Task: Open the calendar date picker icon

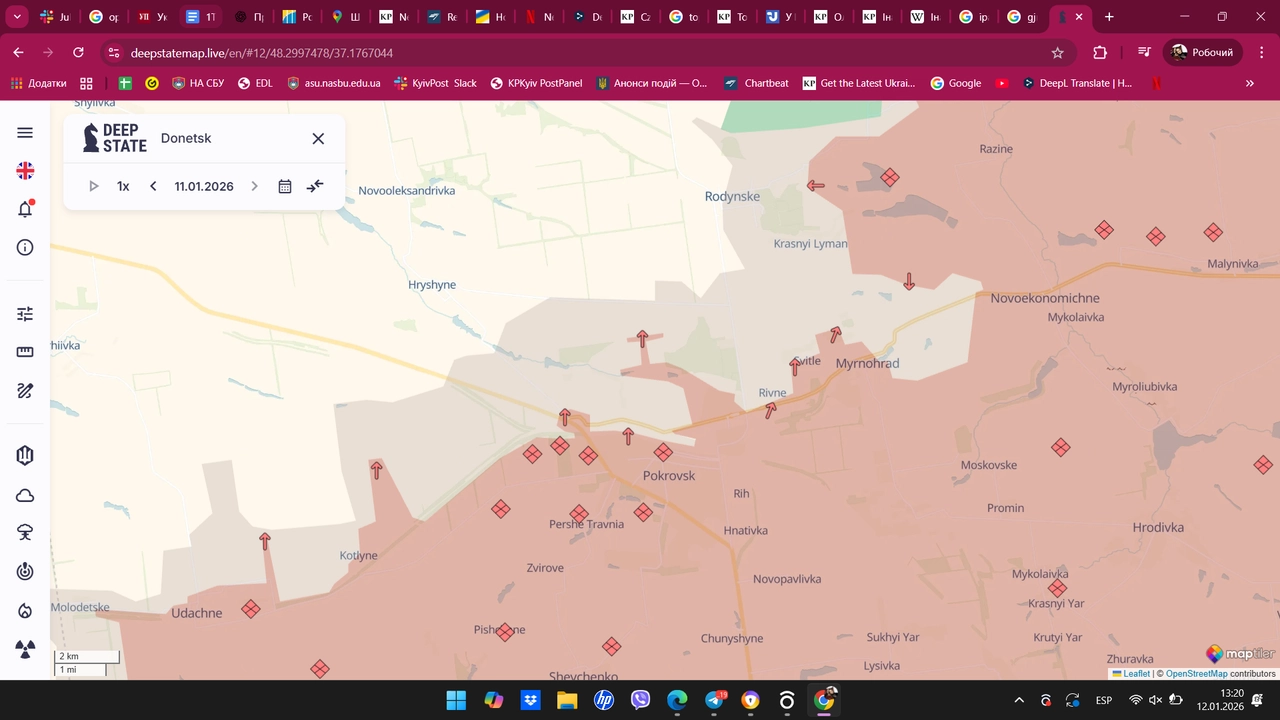Action: (x=285, y=186)
